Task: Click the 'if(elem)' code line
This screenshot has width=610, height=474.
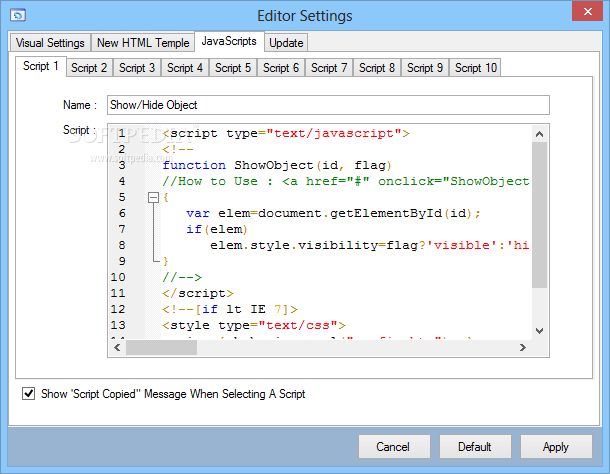Action: click(217, 229)
